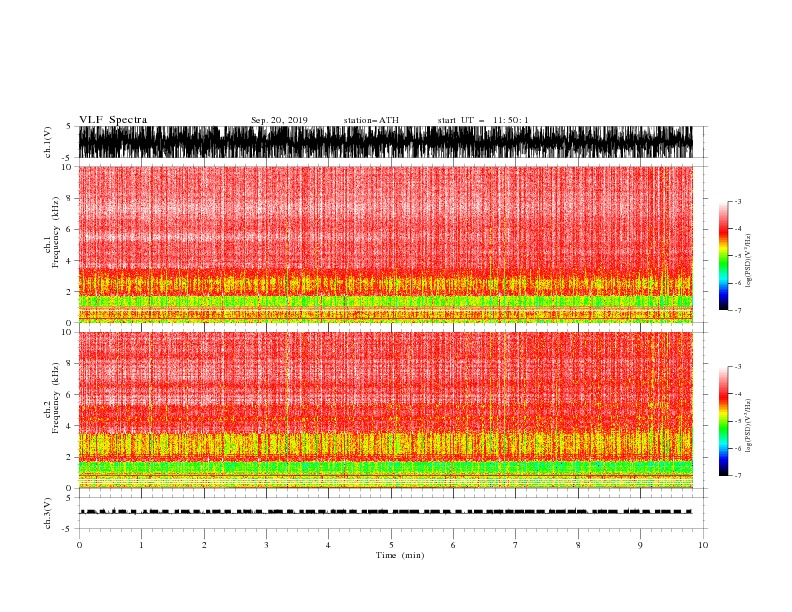Select the log(PSD) label beside ch.2 color bar

point(748,425)
